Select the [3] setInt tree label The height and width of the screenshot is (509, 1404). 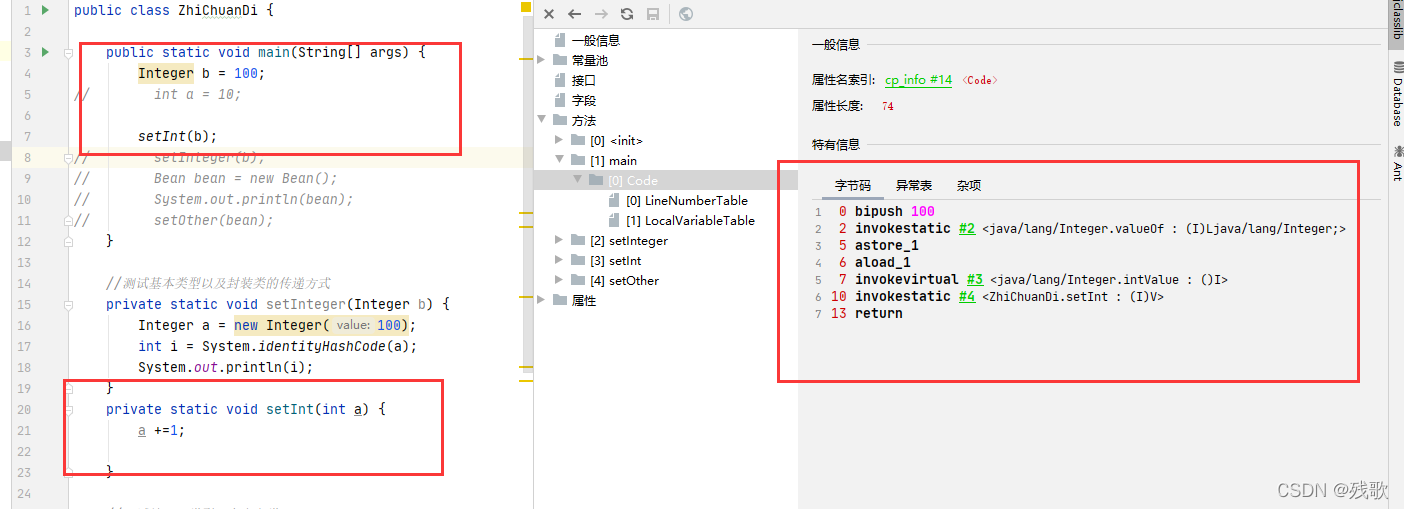(x=616, y=260)
